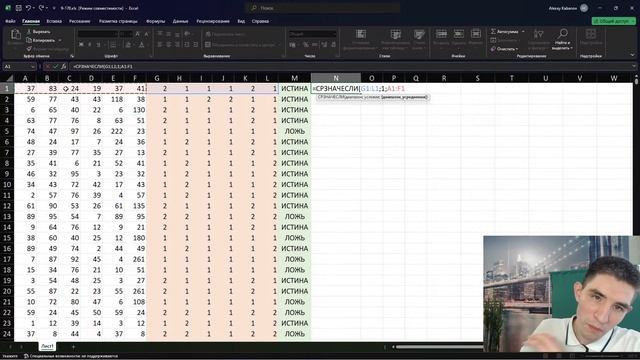The height and width of the screenshot is (360, 640).
Task: Undo the last action
Action: (x=28, y=8)
